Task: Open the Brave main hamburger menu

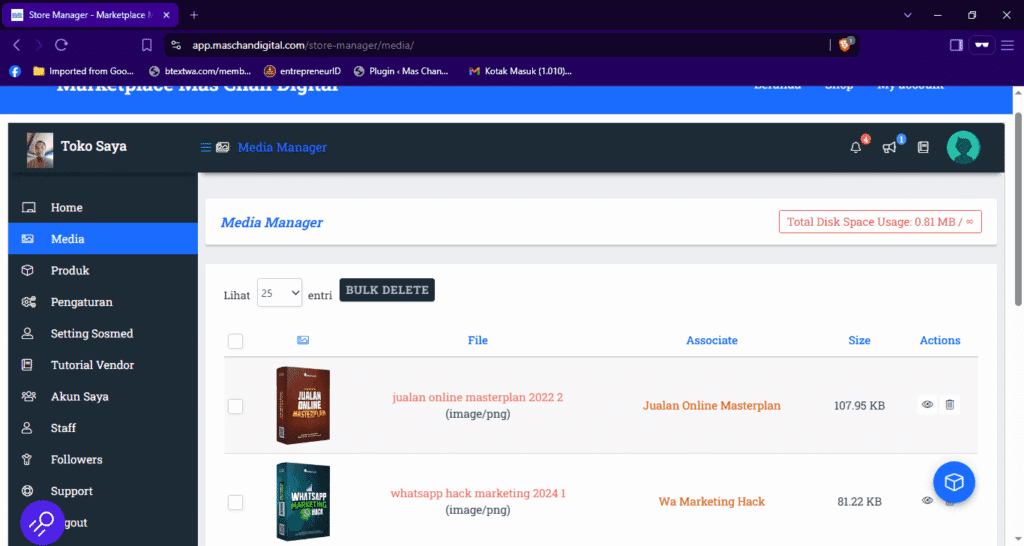Action: coord(1008,45)
